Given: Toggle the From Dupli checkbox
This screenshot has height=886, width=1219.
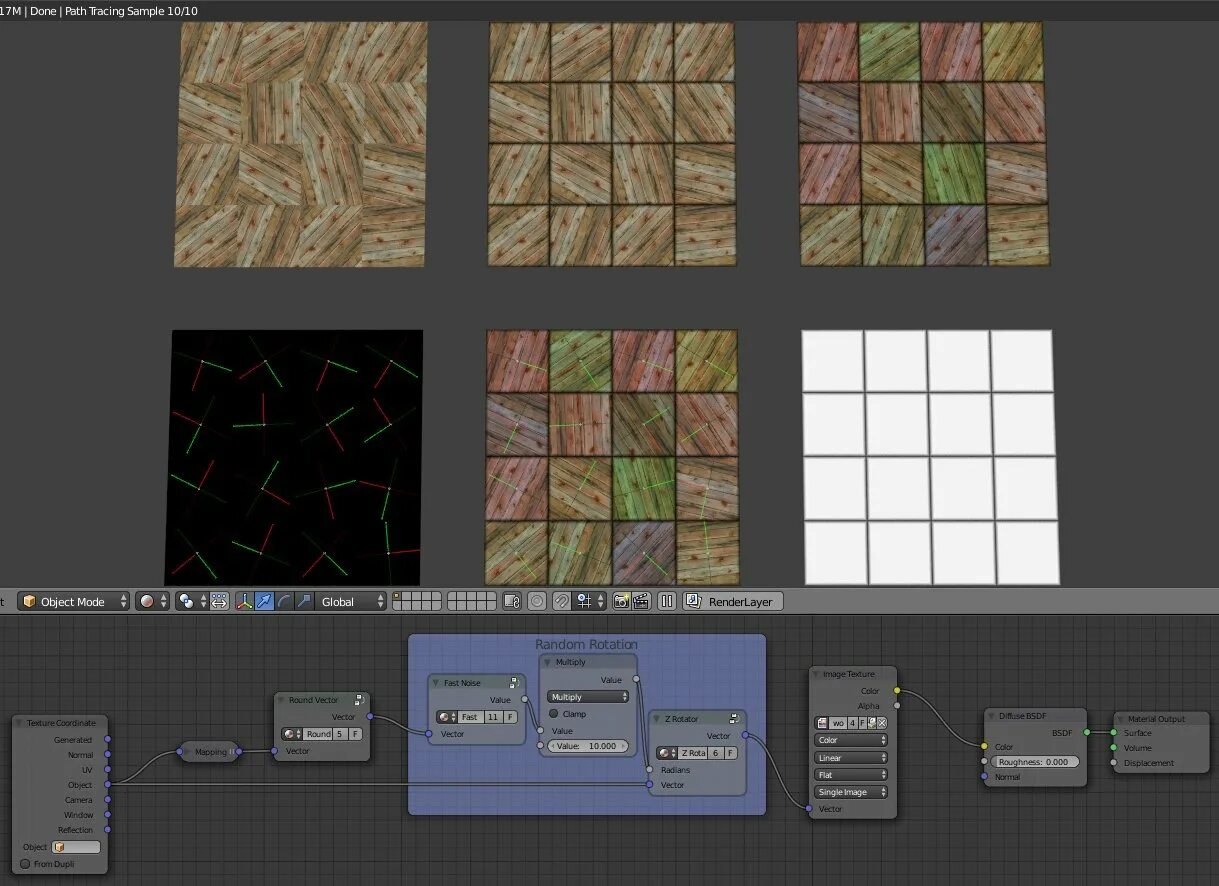Looking at the screenshot, I should [x=26, y=864].
